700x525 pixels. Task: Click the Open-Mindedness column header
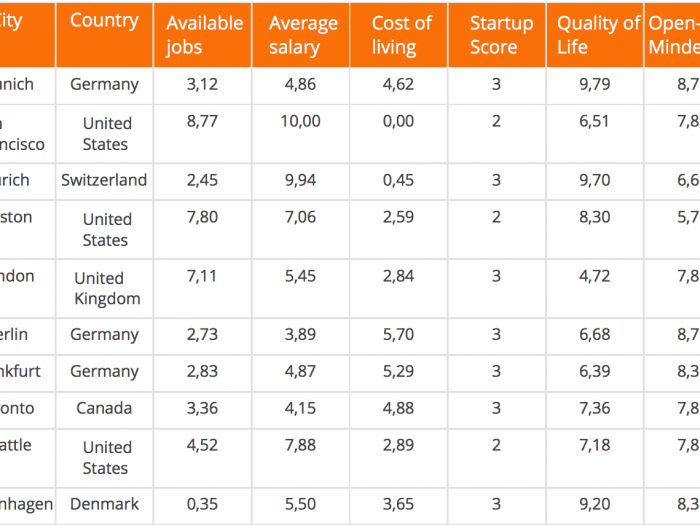tap(675, 35)
